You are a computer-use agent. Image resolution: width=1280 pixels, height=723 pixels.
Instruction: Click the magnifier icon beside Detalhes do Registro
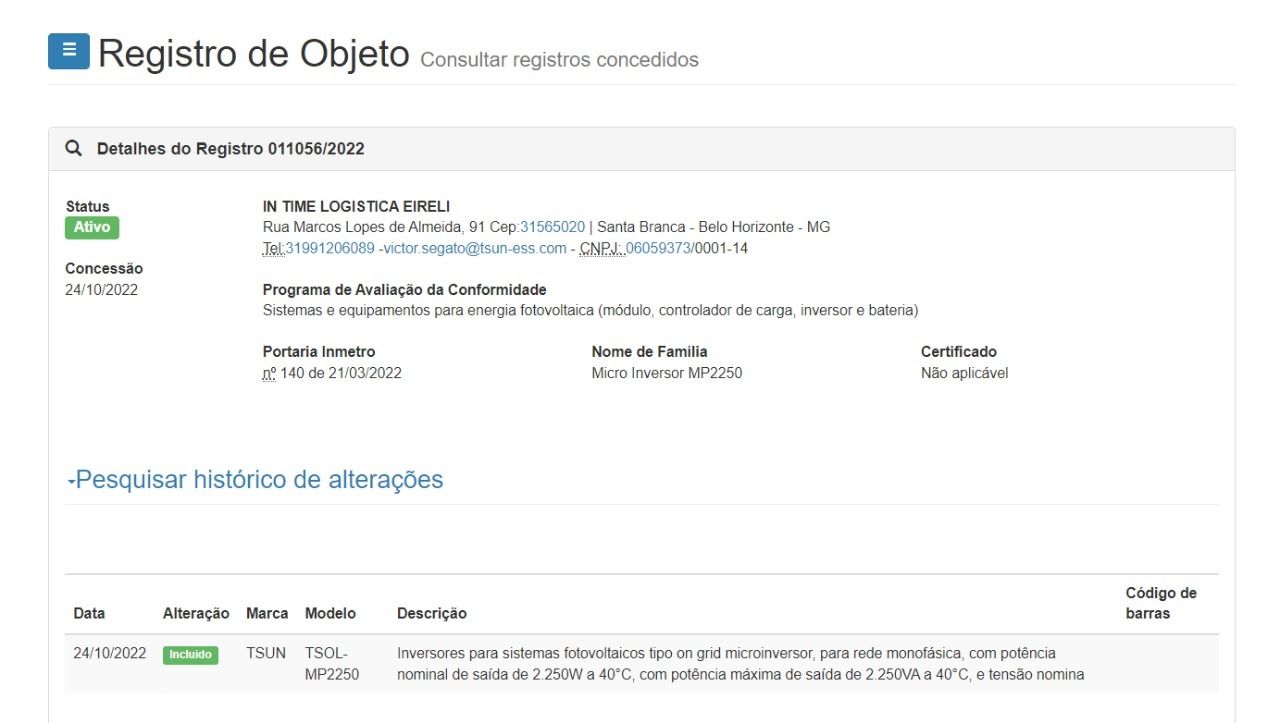[x=73, y=149]
